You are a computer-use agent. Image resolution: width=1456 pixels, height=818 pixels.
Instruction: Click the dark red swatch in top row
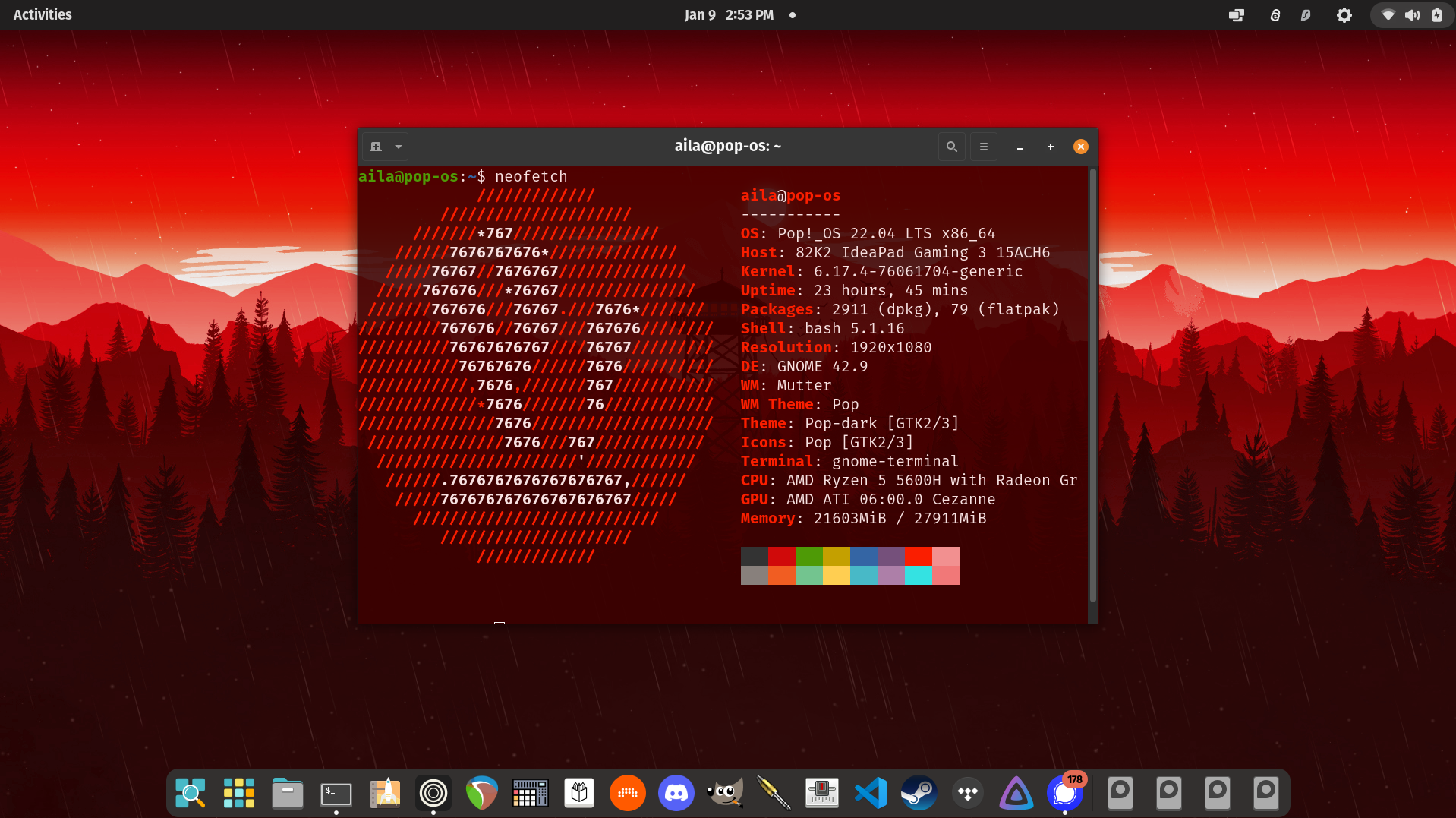(x=782, y=556)
